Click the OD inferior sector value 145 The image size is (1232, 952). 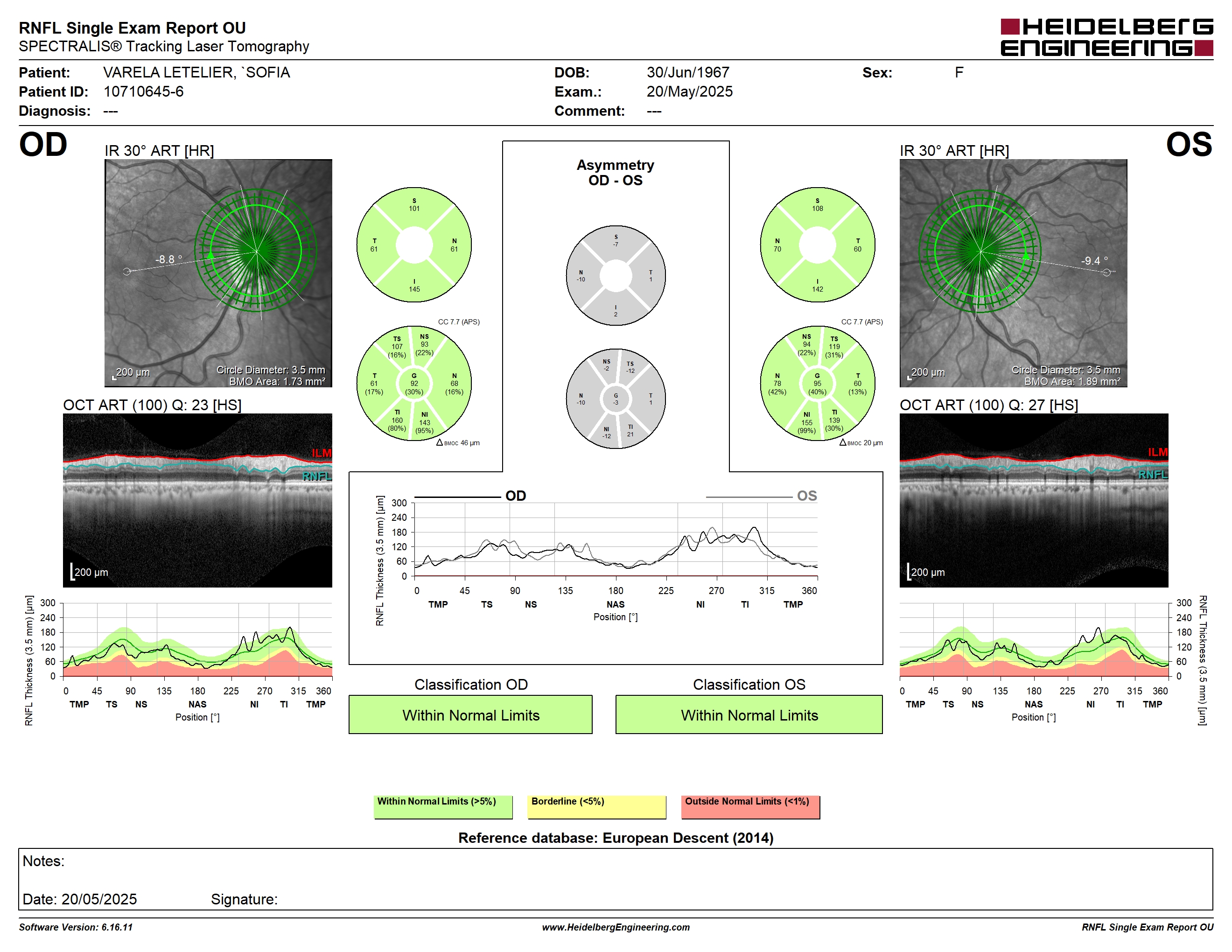pos(414,289)
